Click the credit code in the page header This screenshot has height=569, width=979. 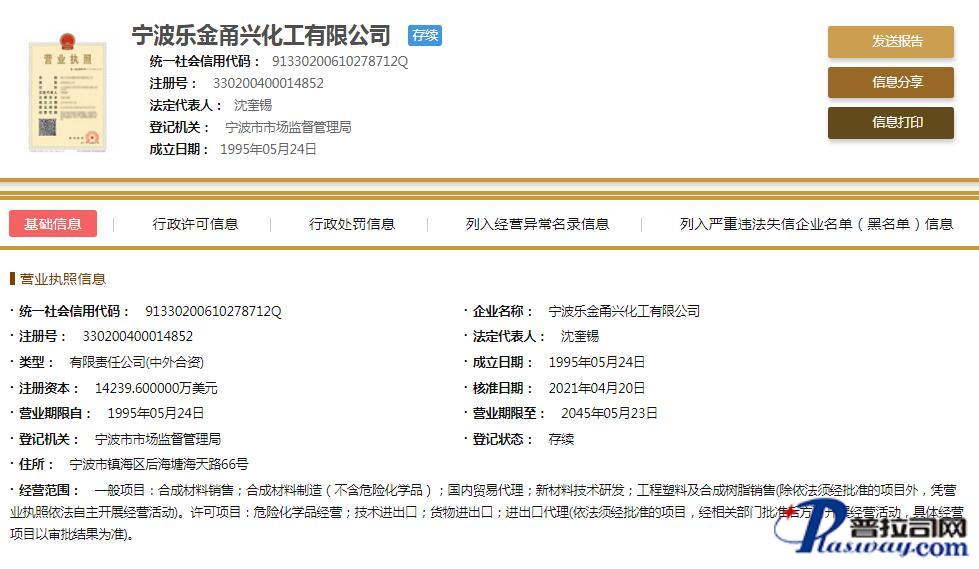[x=340, y=62]
